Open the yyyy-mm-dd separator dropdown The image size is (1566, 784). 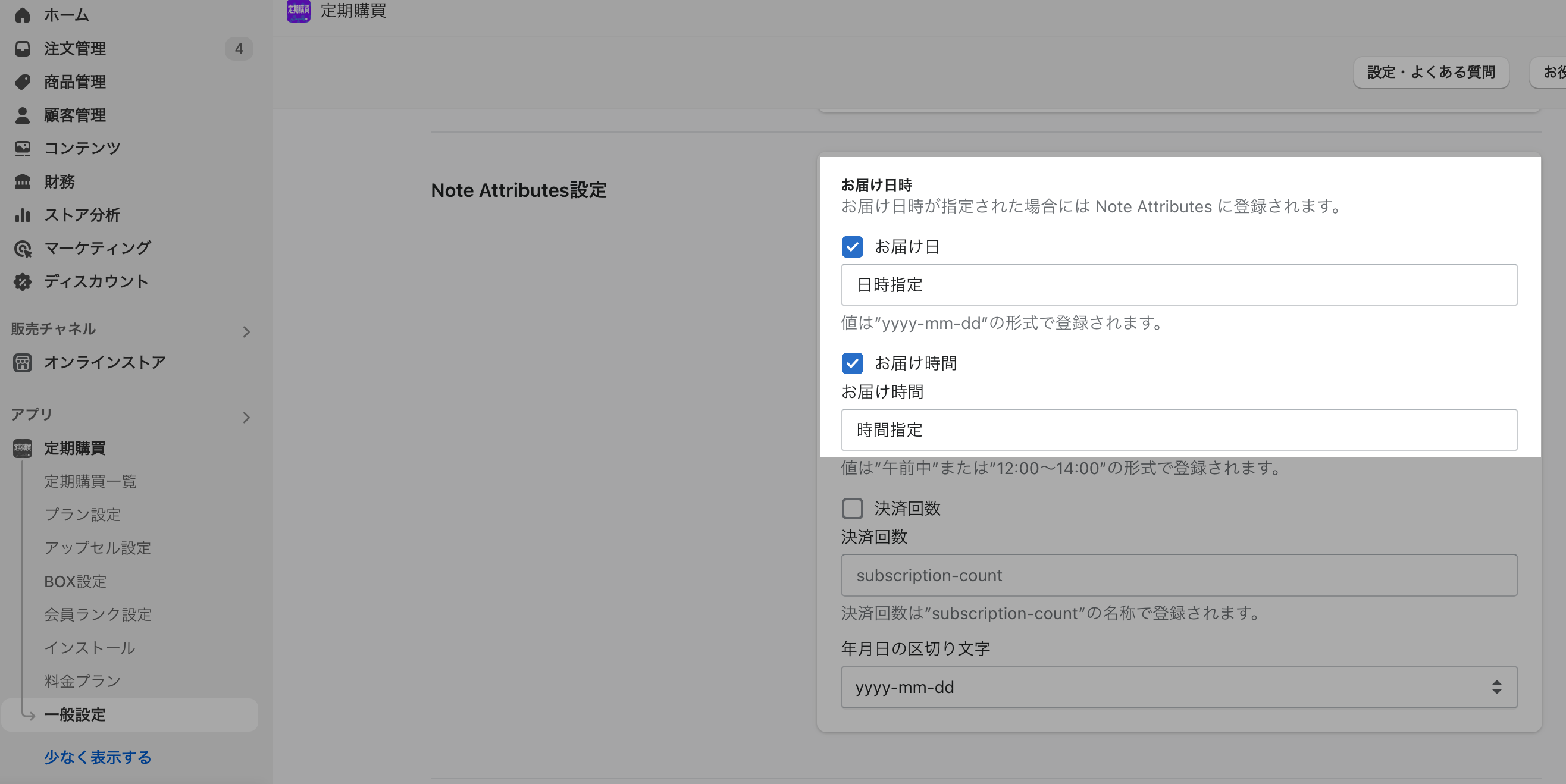[x=1179, y=688]
